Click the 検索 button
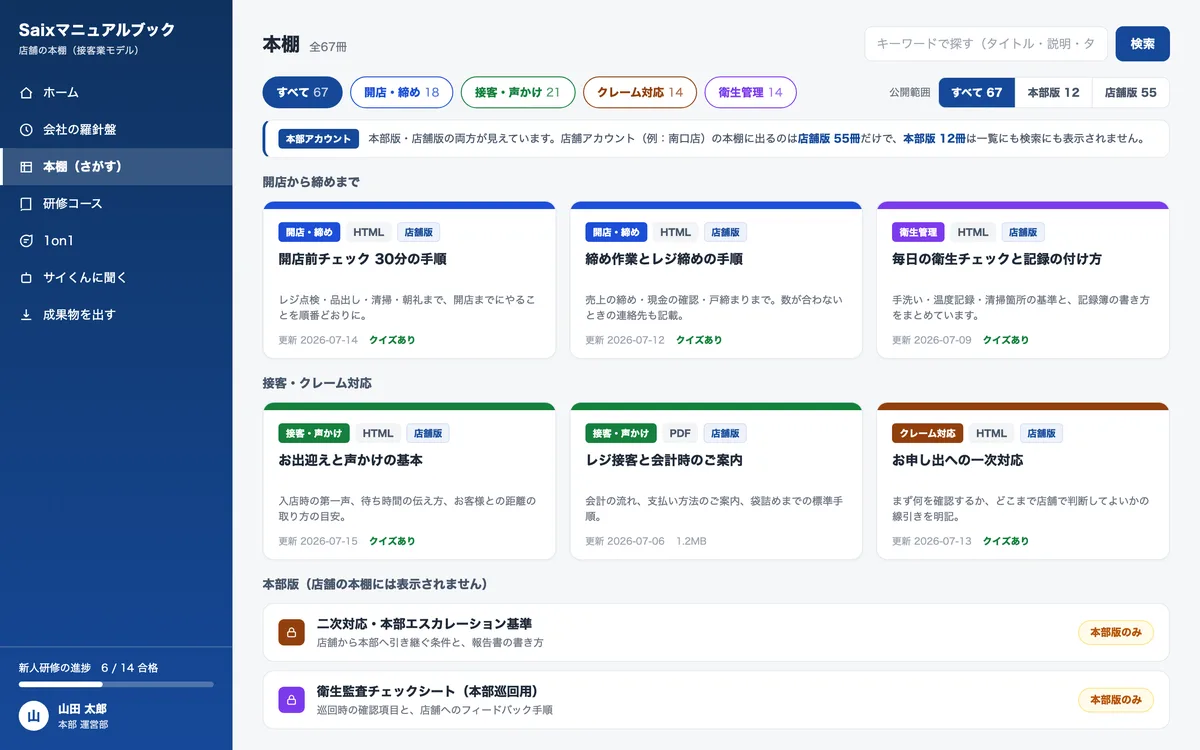The width and height of the screenshot is (1200, 750). click(x=1142, y=44)
